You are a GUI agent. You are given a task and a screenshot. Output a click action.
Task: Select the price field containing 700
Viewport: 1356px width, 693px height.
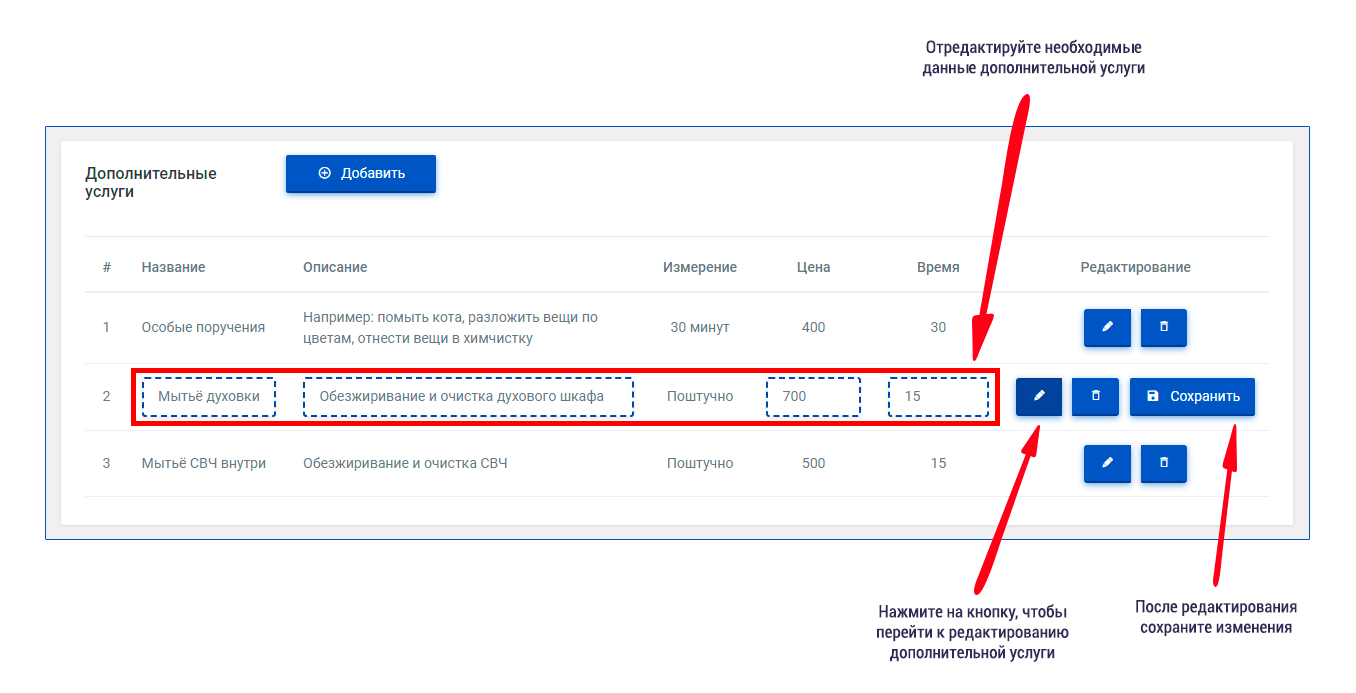pos(813,396)
